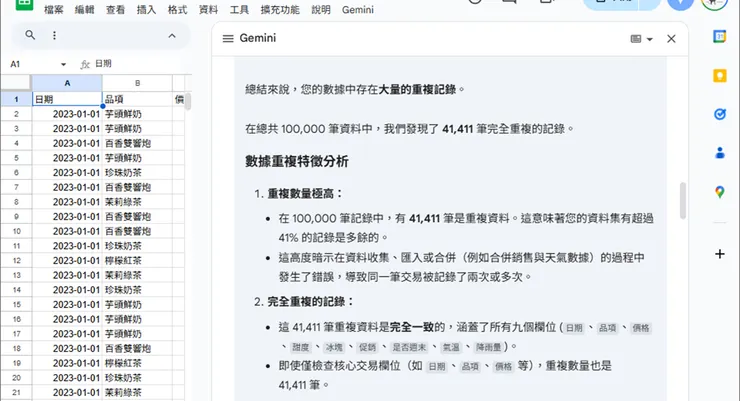Click the Gemini panel scrollbar thumb
740x401 pixels.
click(682, 200)
